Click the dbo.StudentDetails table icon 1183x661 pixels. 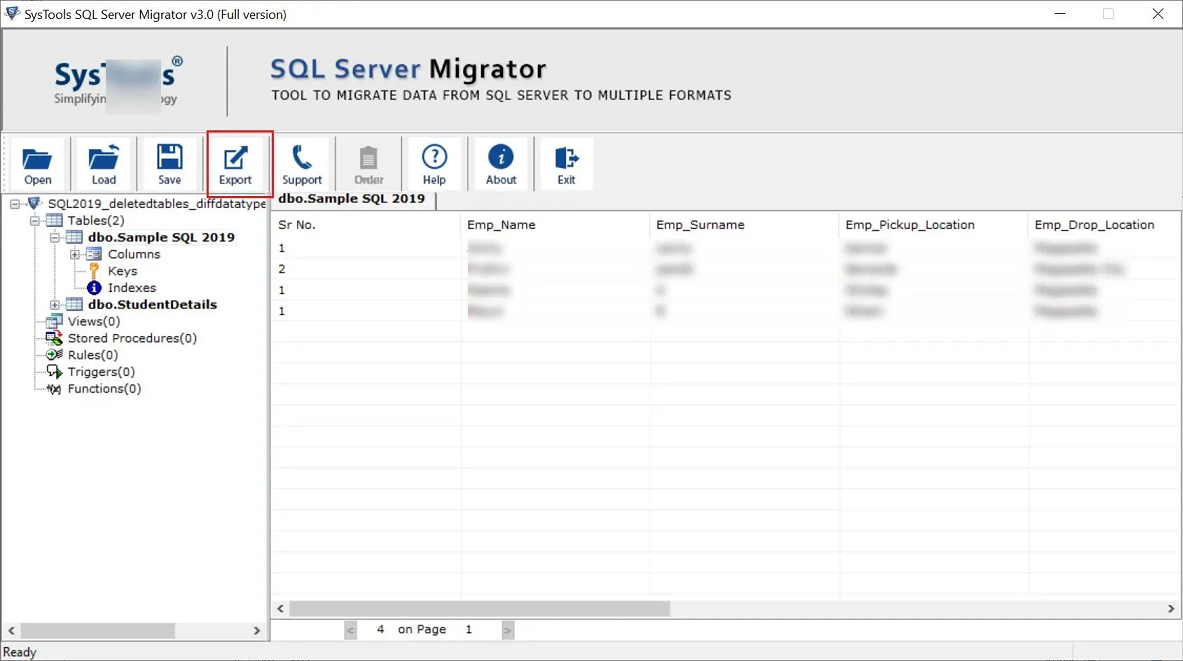(x=74, y=304)
